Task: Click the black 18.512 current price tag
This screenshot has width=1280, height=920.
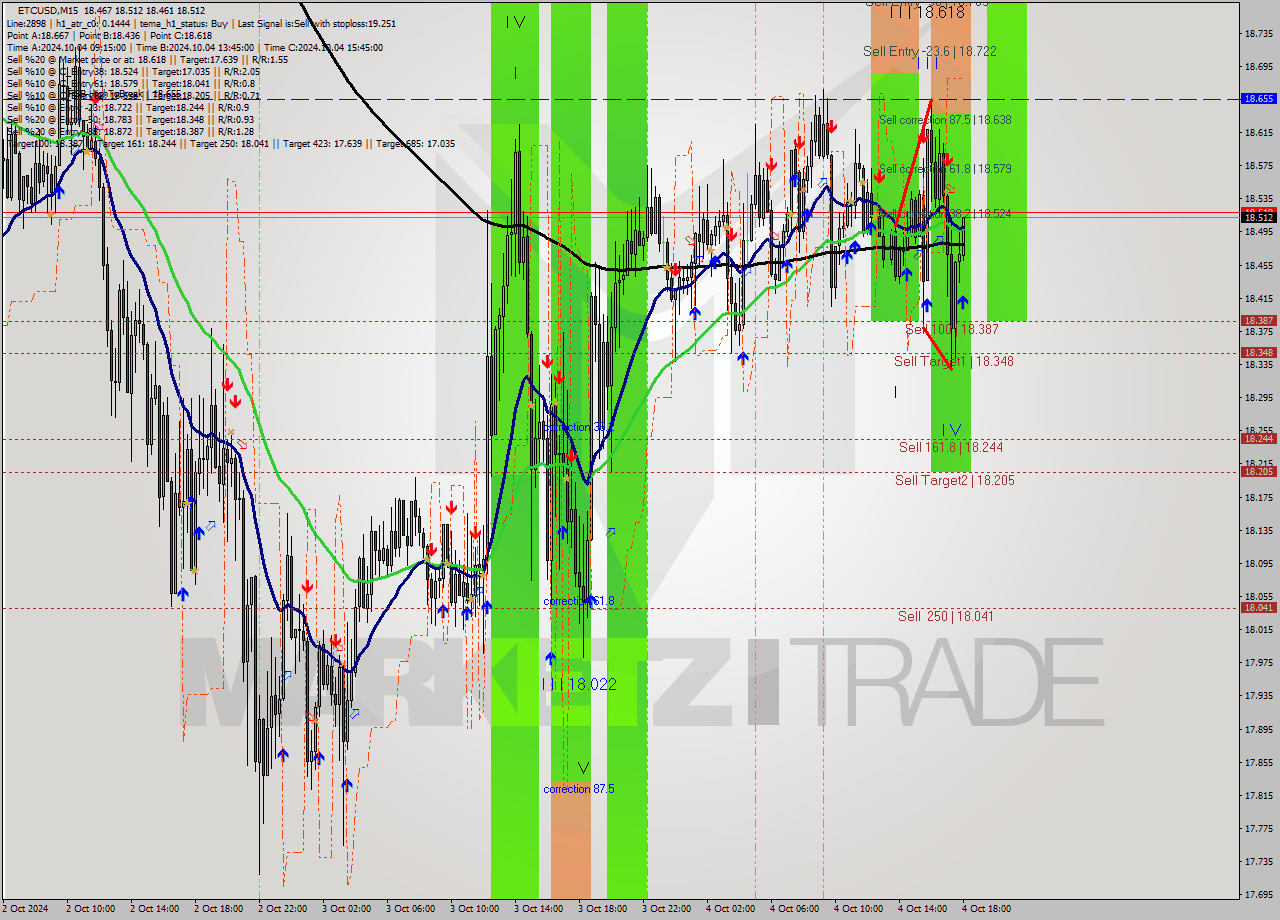Action: (1257, 217)
